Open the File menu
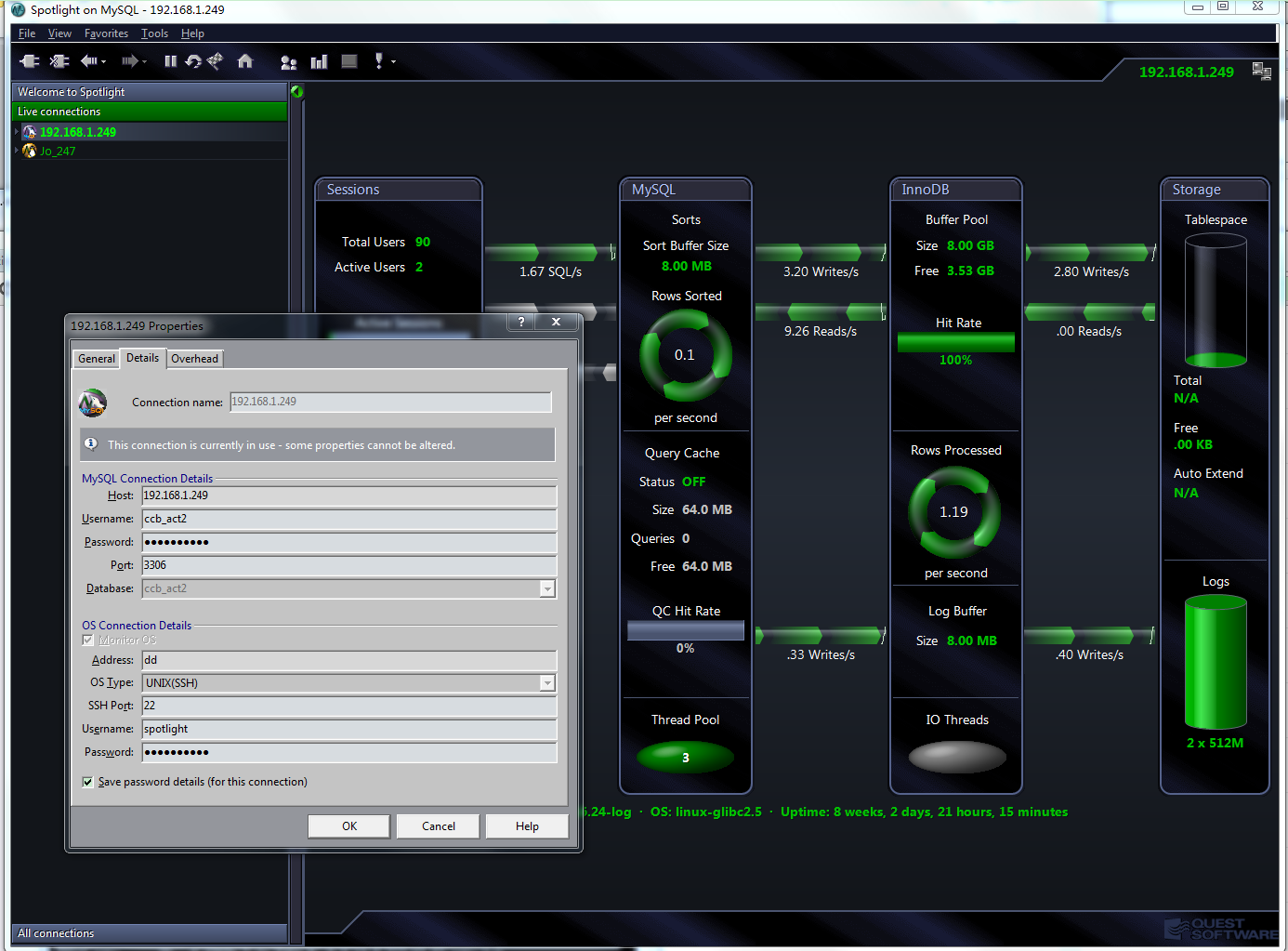Viewport: 1288px width, 951px height. pyautogui.click(x=27, y=33)
